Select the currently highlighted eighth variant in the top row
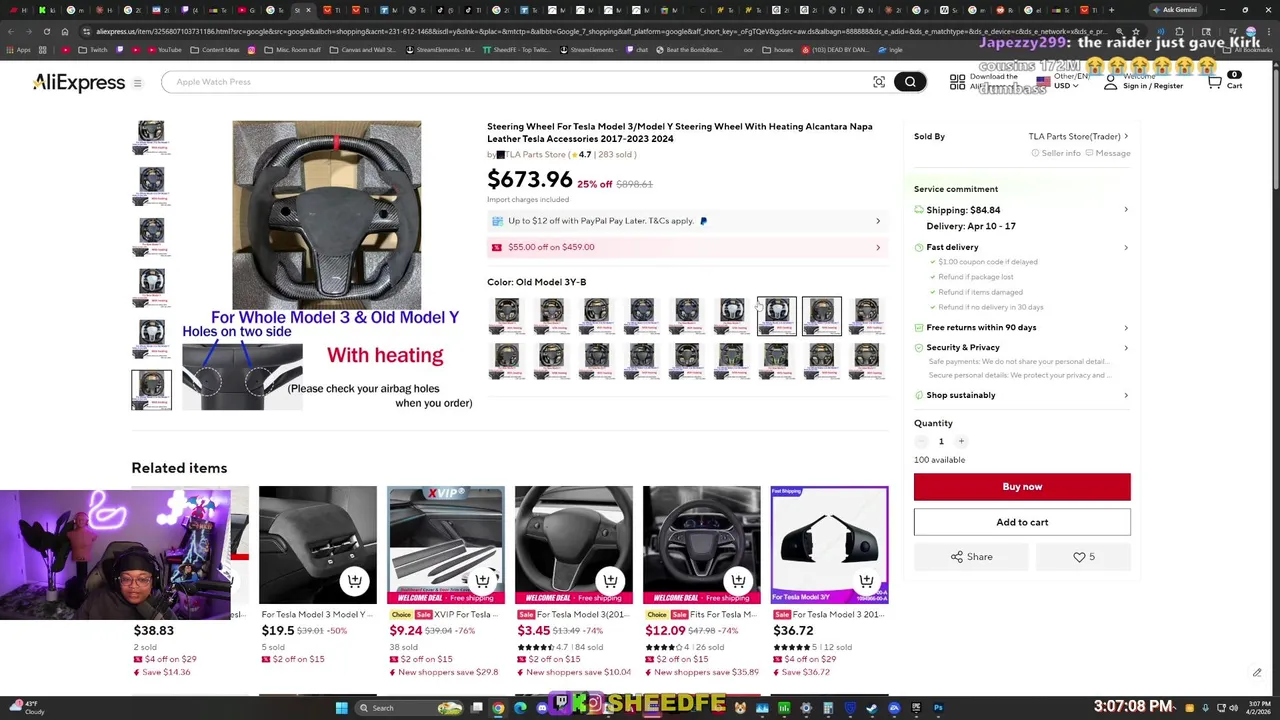 (x=822, y=315)
